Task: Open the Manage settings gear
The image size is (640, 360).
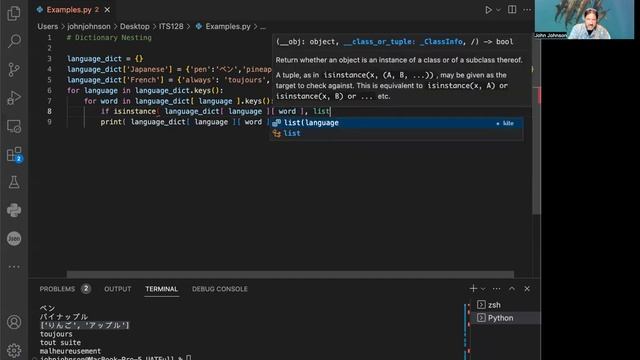Action: (x=14, y=350)
